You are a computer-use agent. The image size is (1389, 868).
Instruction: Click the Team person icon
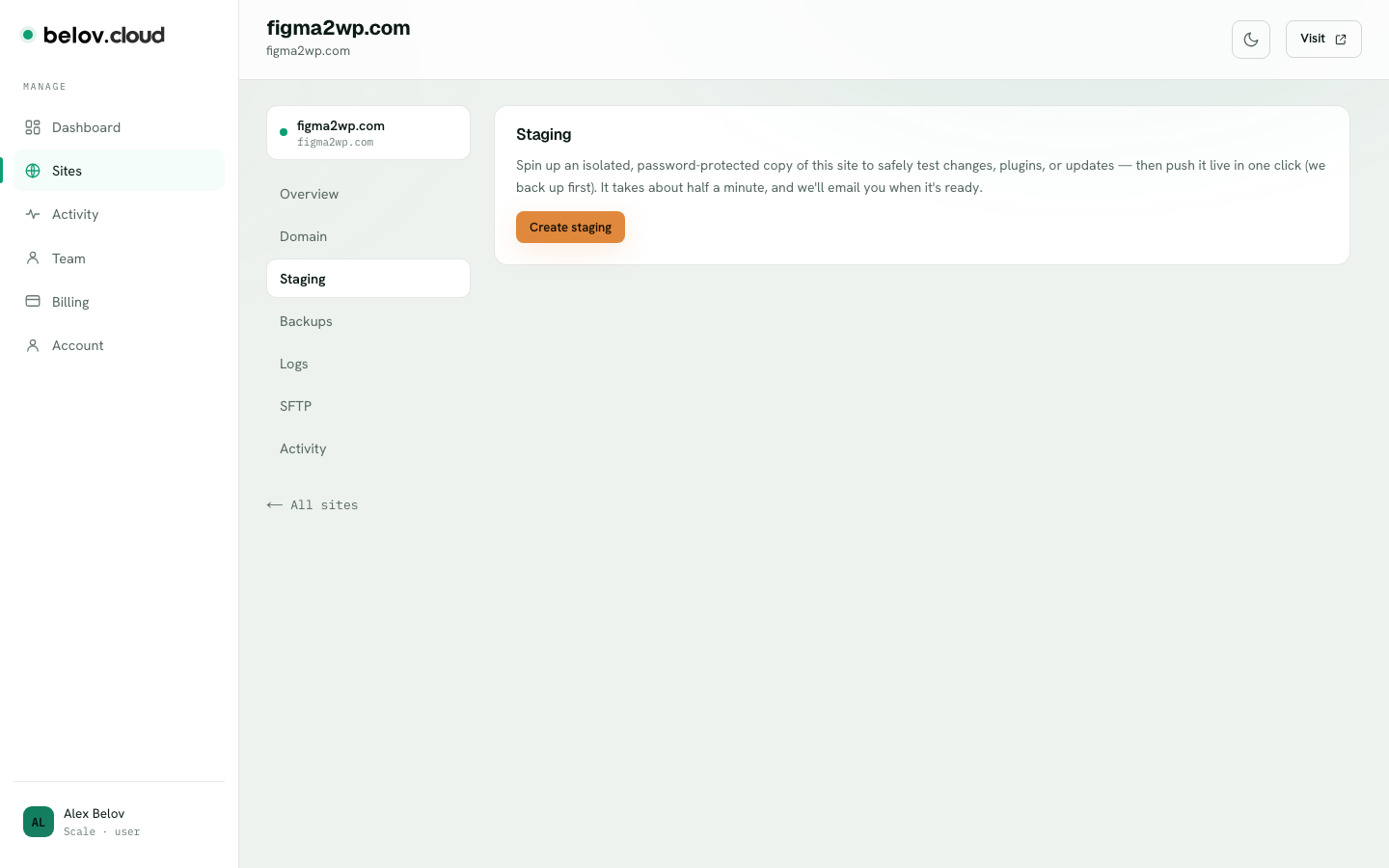[x=33, y=258]
